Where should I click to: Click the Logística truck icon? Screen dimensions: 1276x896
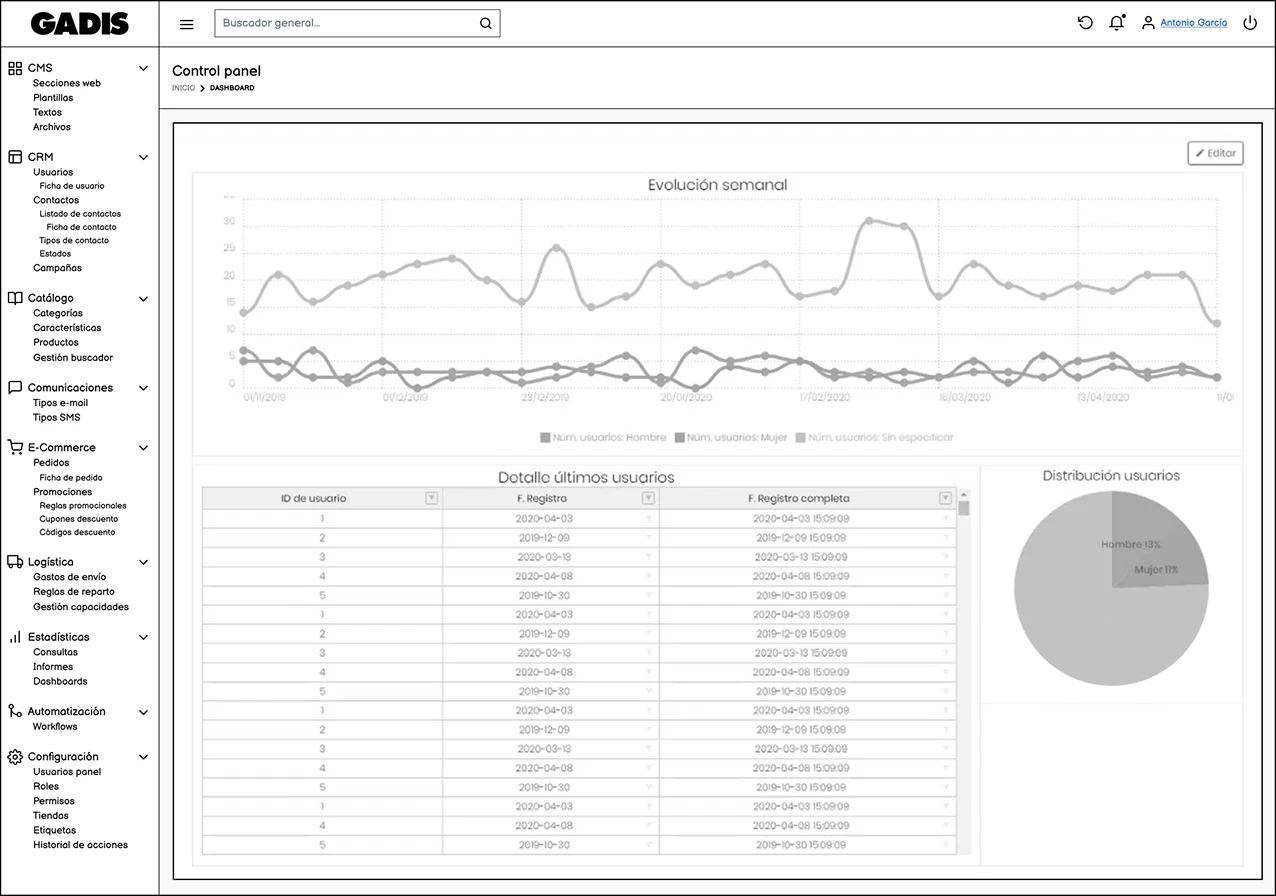pos(15,562)
